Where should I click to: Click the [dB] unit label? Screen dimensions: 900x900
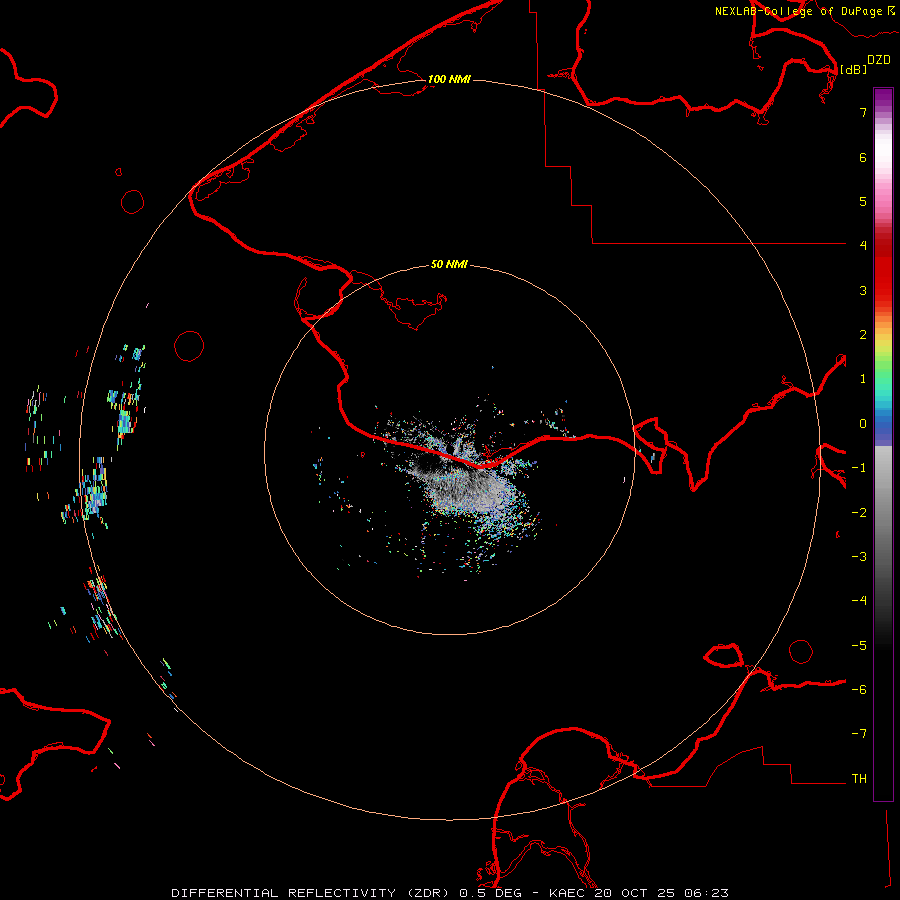tap(853, 70)
